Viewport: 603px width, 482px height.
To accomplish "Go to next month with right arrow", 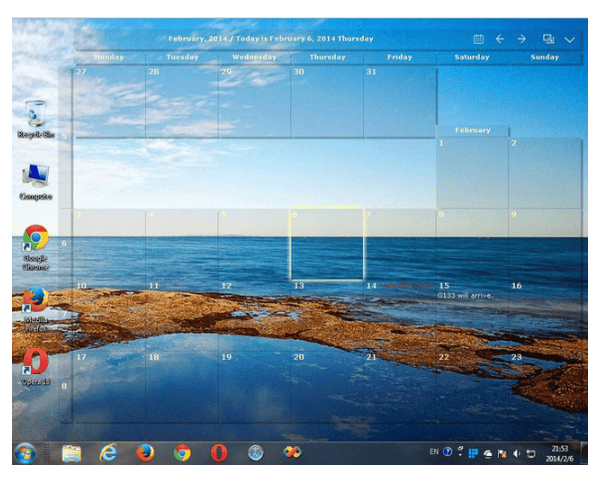I will [x=521, y=39].
